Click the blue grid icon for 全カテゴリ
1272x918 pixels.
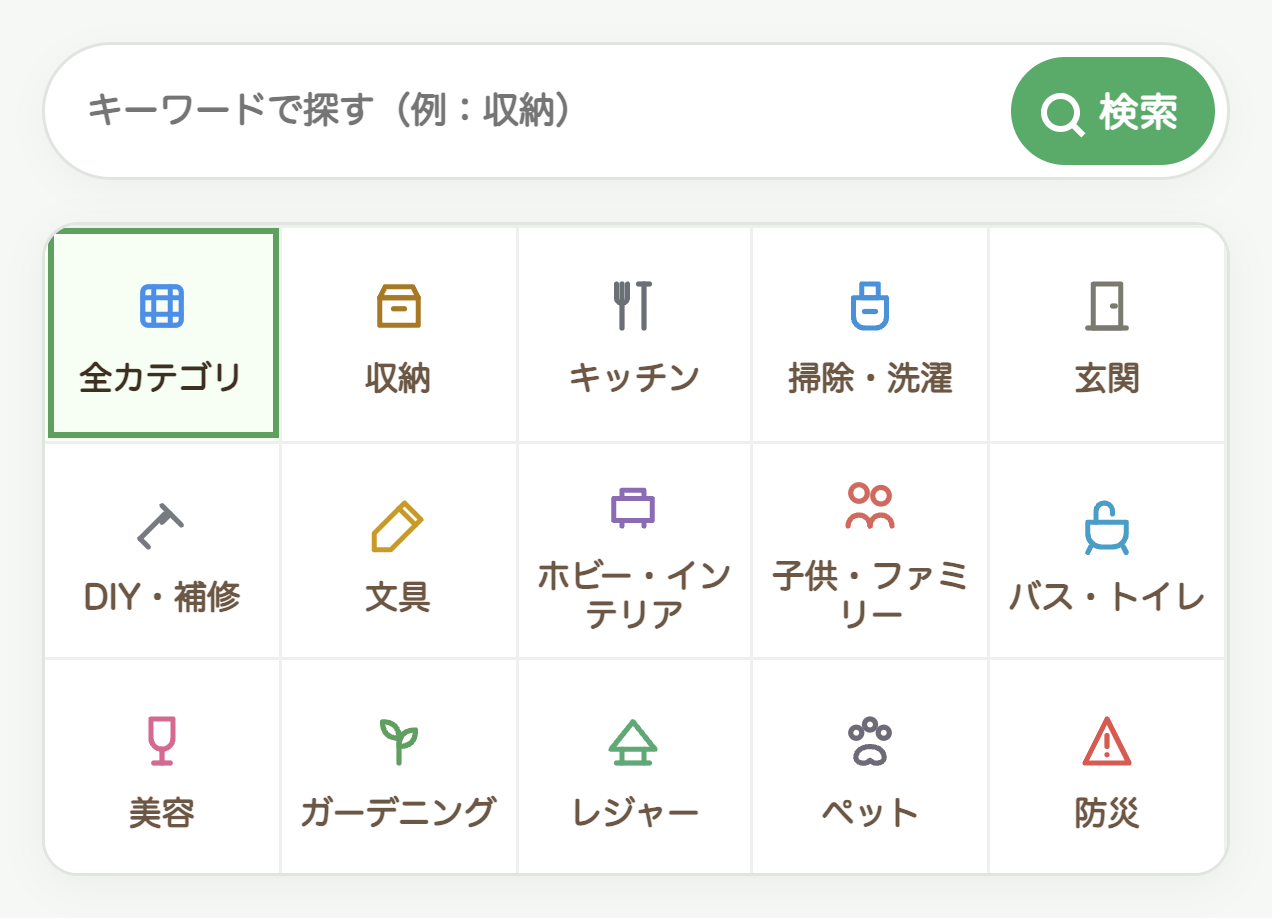(162, 306)
